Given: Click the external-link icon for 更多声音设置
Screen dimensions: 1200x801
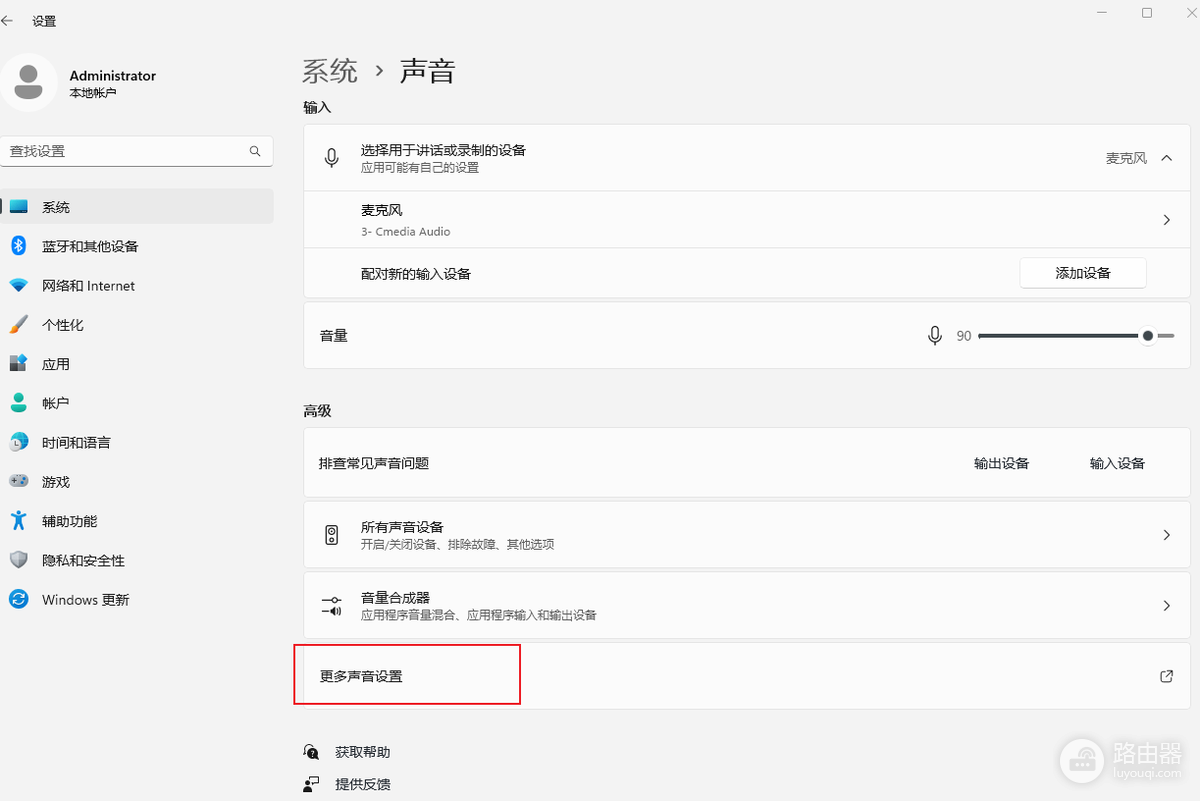Looking at the screenshot, I should tap(1166, 676).
